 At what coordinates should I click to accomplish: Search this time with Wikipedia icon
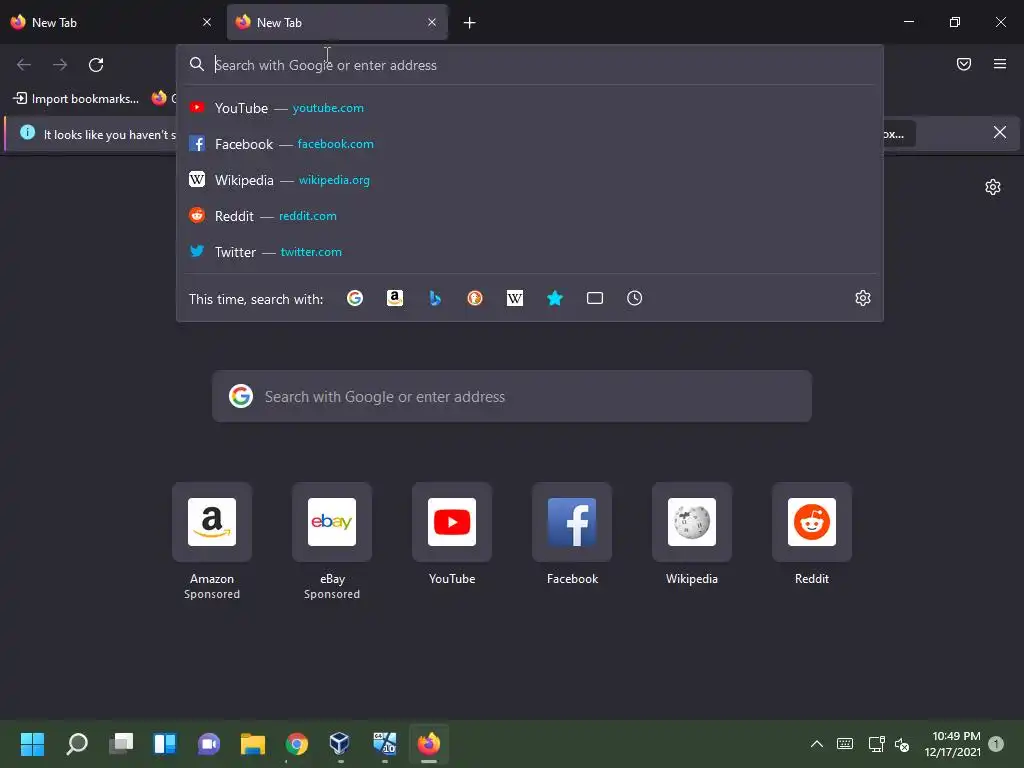(x=515, y=298)
